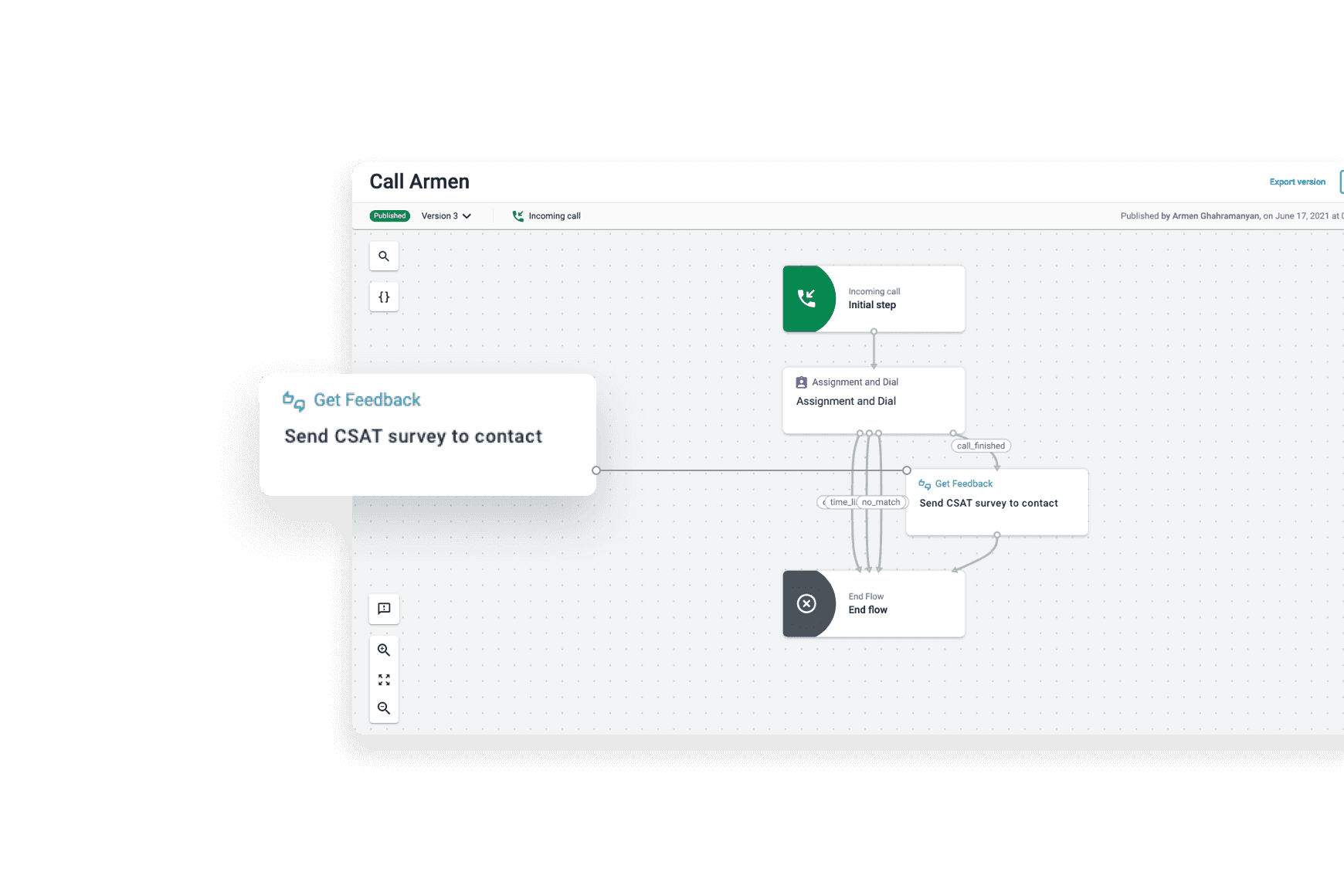Open the canvas search tool
1344x896 pixels.
(384, 256)
